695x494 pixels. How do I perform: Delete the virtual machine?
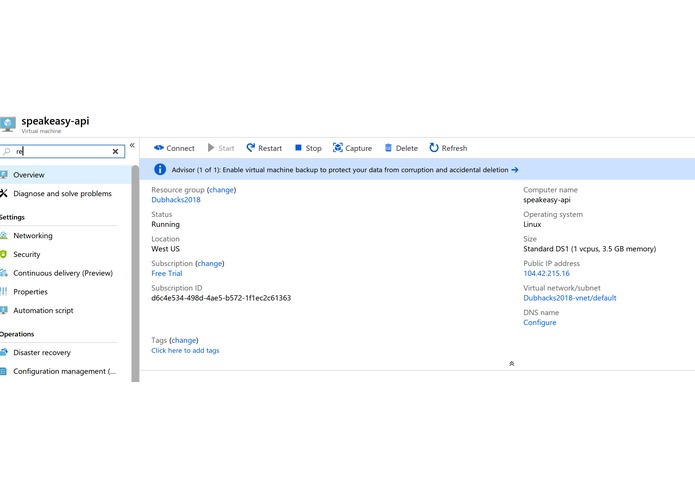tap(401, 148)
